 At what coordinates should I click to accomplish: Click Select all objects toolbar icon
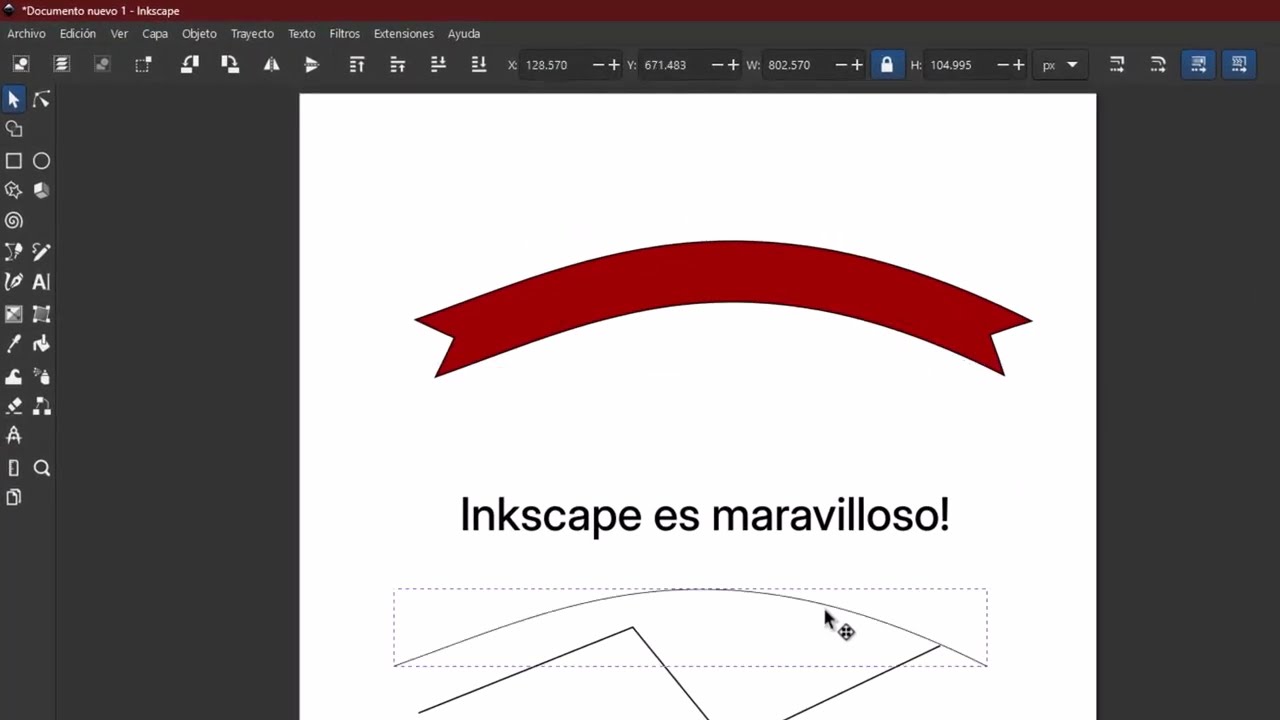pos(21,64)
